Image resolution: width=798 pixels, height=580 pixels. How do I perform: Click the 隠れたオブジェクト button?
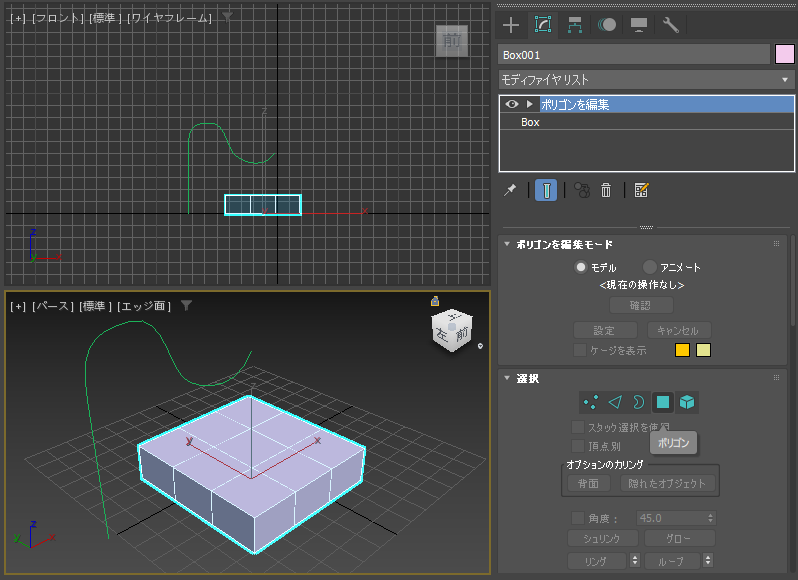pyautogui.click(x=667, y=483)
